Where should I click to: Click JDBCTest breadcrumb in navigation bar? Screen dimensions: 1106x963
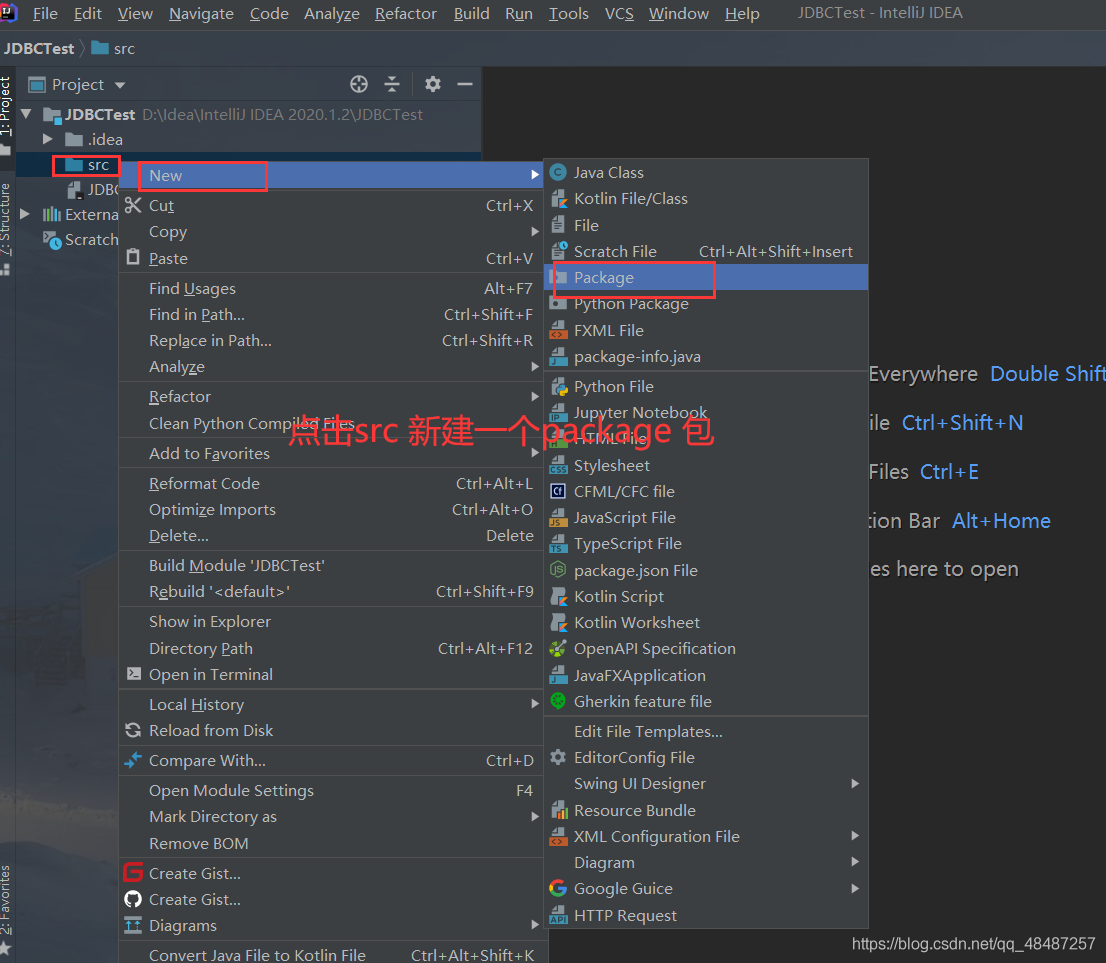[39, 49]
